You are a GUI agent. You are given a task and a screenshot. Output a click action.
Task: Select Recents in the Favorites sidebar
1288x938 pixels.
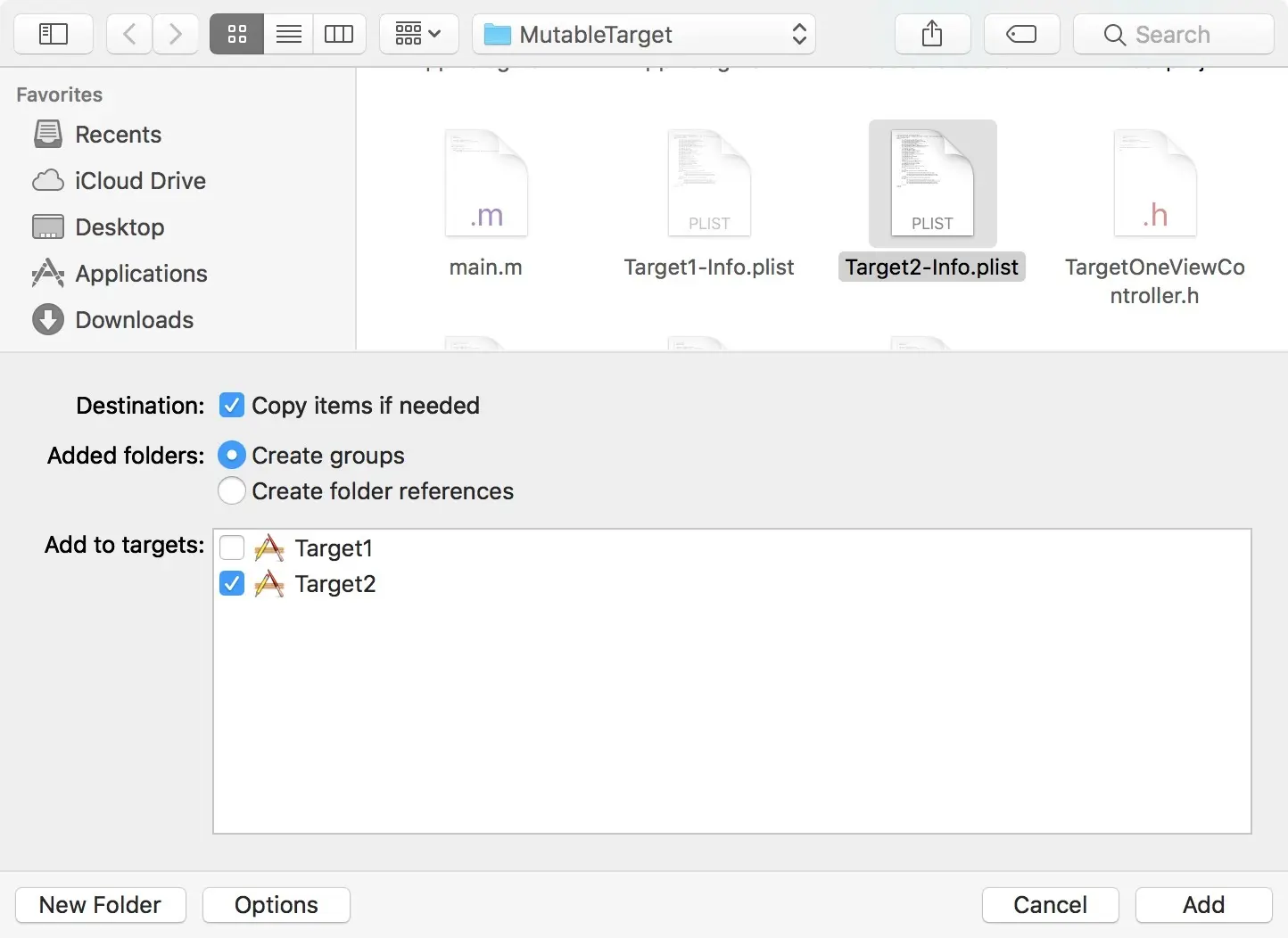pos(118,135)
